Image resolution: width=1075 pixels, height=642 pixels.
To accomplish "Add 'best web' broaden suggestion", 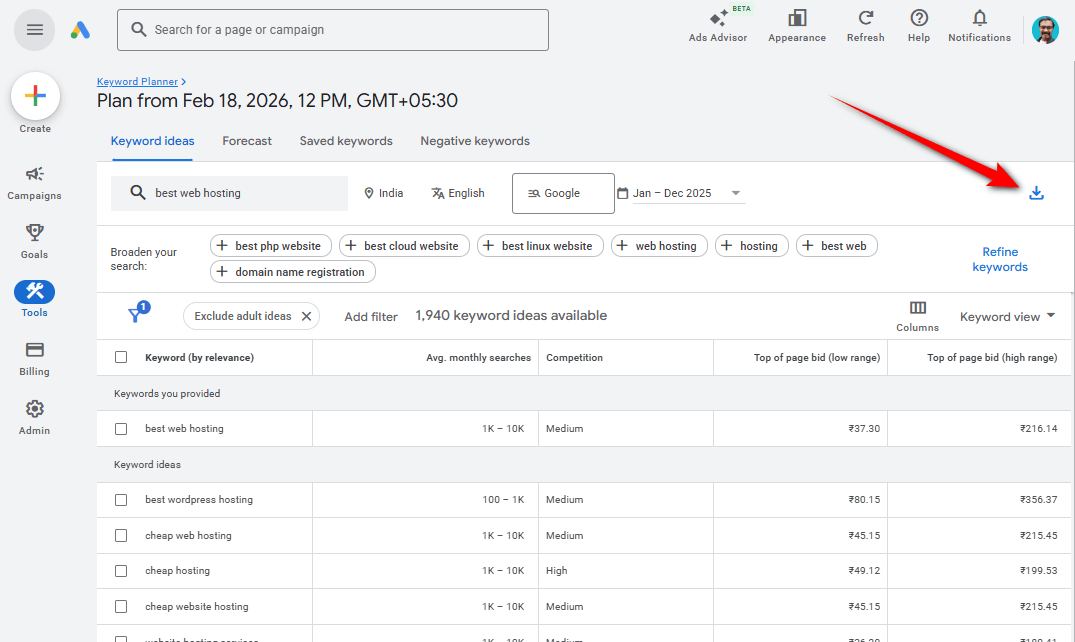I will click(x=836, y=246).
